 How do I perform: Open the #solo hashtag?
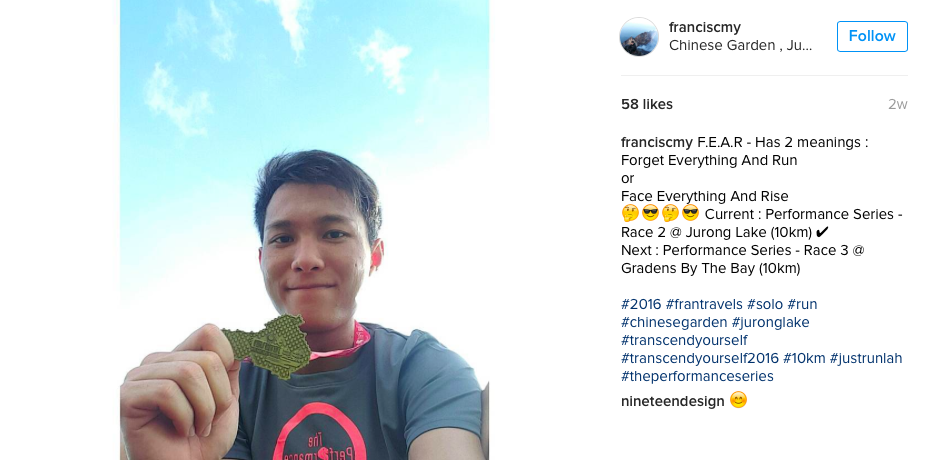(x=765, y=304)
